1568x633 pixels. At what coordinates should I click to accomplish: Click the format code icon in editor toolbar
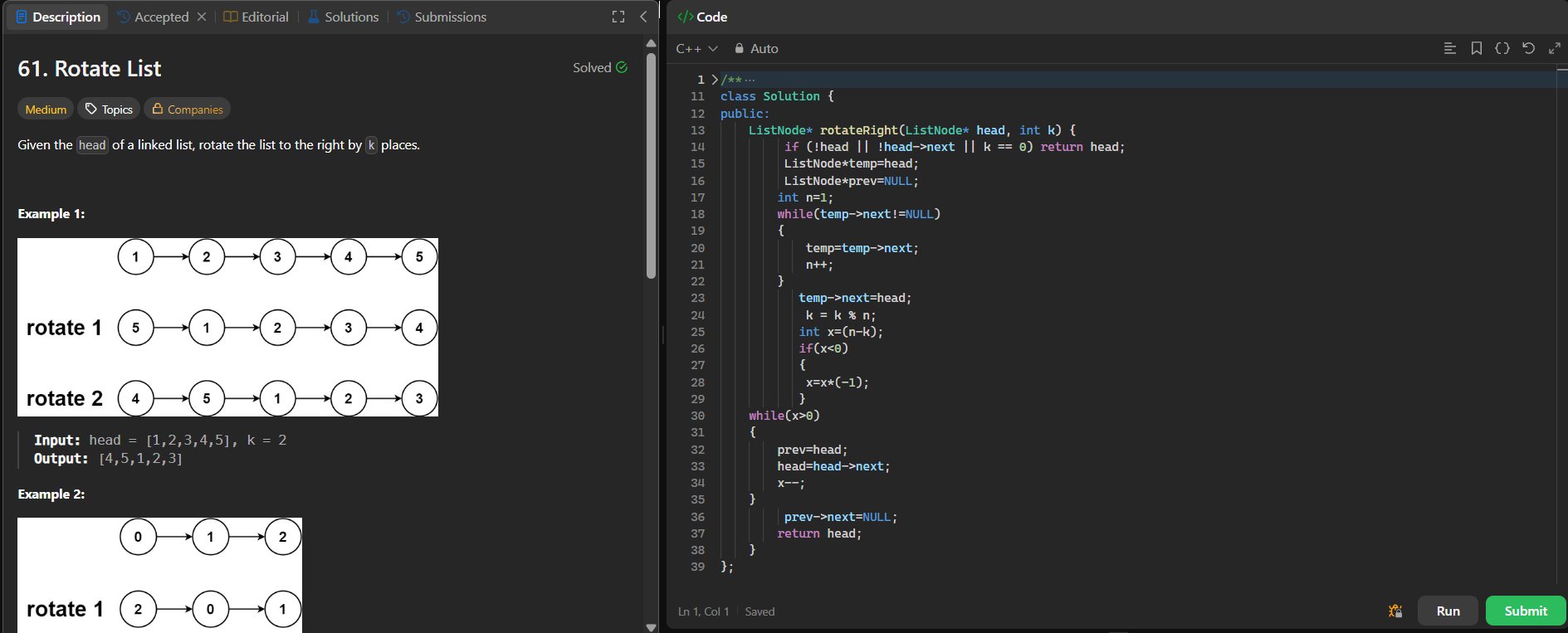pyautogui.click(x=1449, y=49)
